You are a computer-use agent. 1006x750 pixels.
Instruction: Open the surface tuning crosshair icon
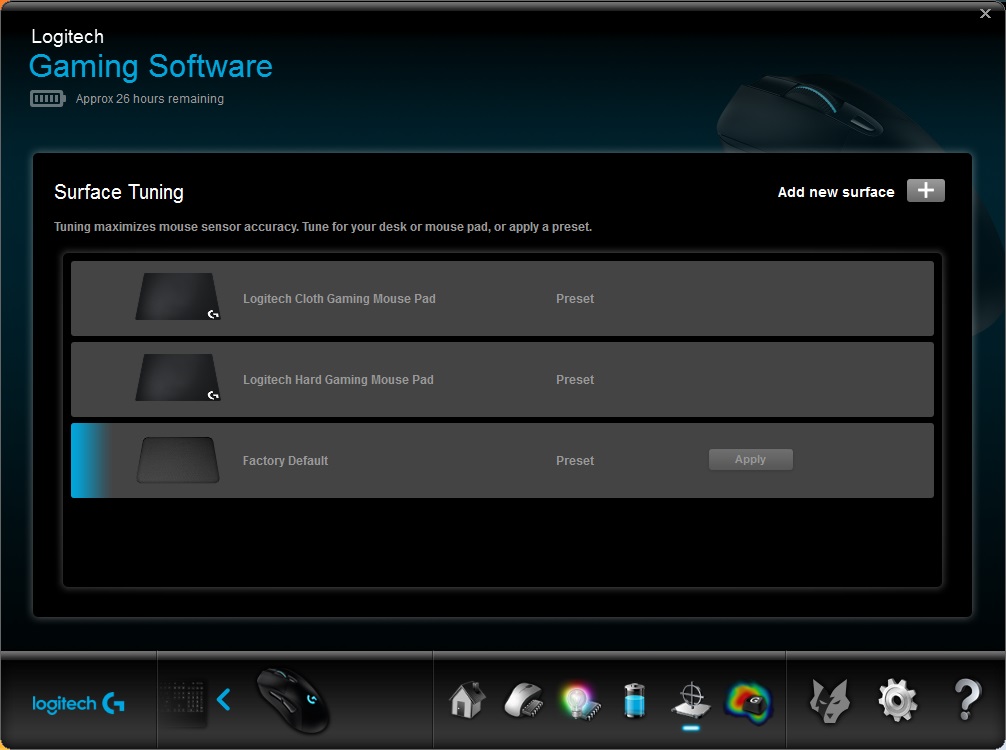[x=691, y=700]
